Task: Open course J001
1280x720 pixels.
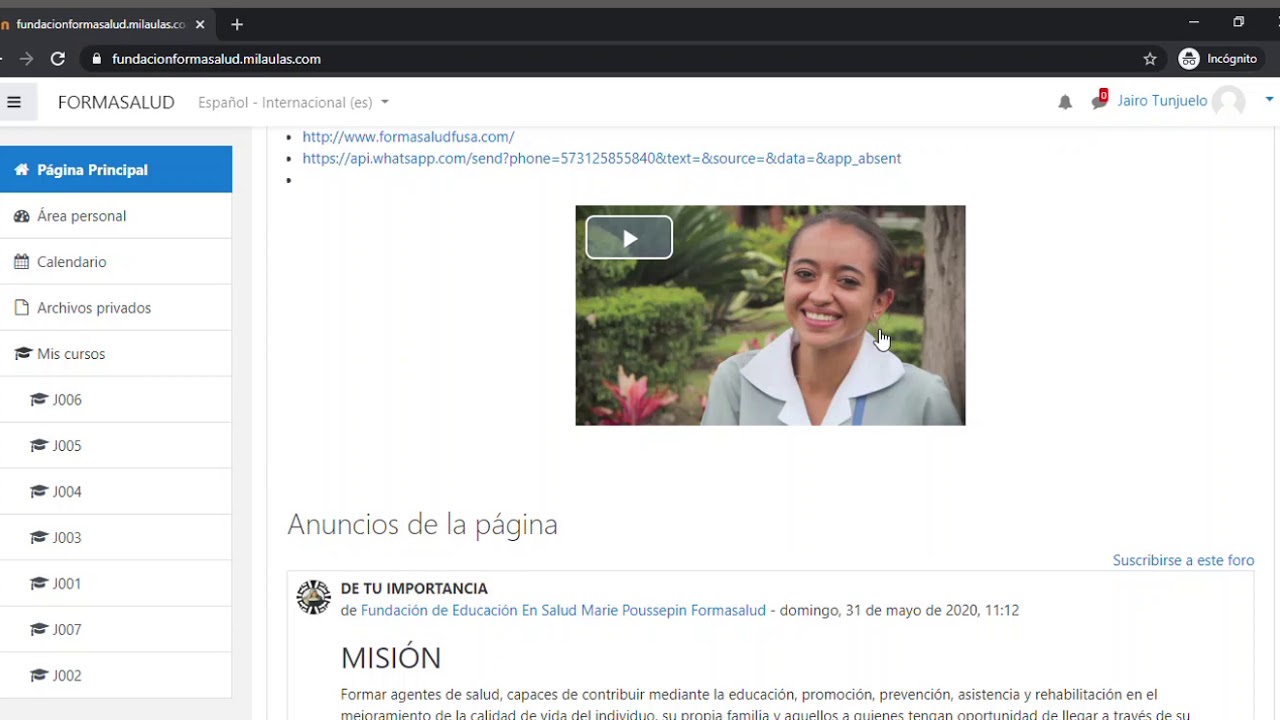Action: pyautogui.click(x=116, y=584)
